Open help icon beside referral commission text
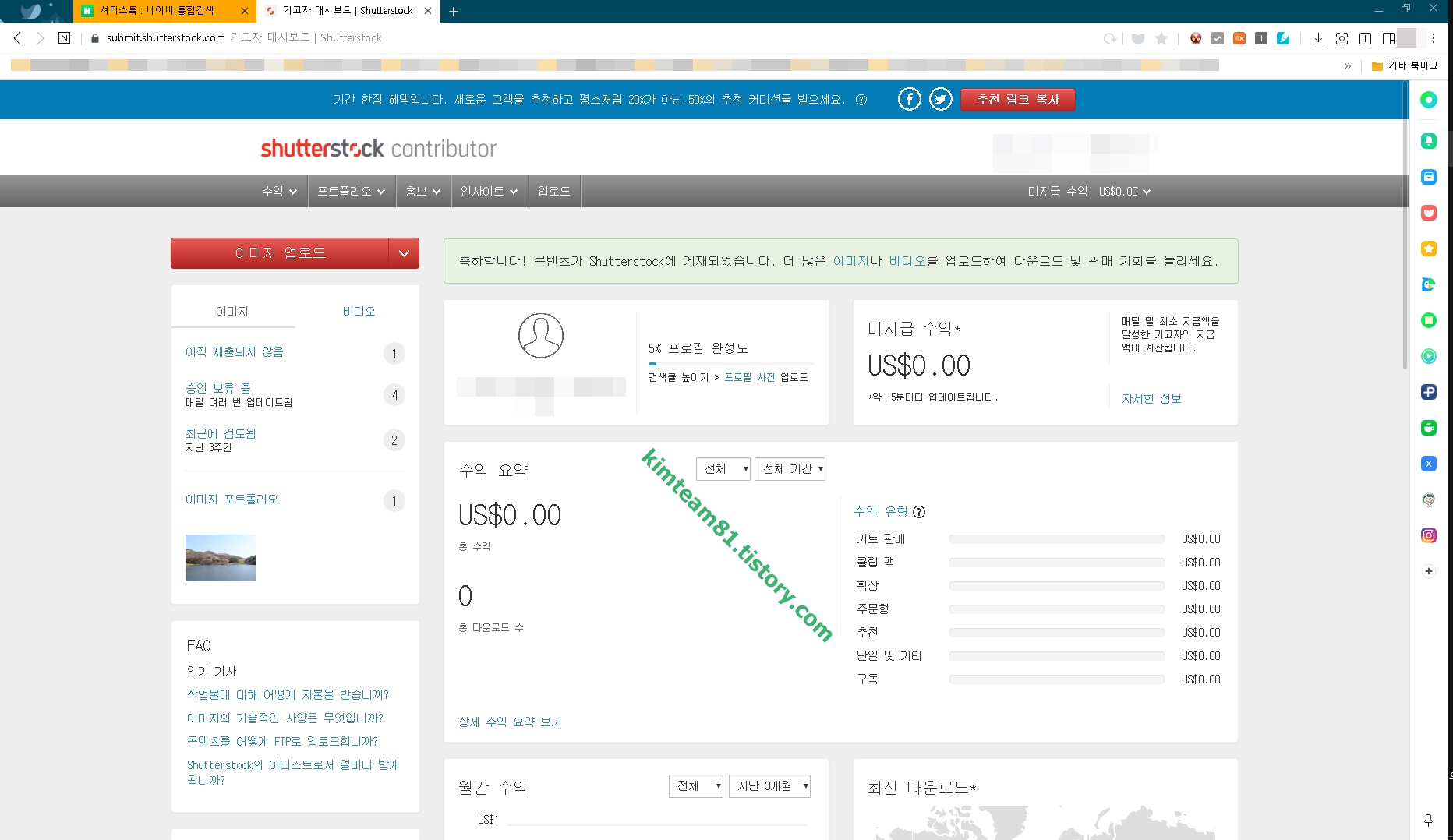 (x=861, y=100)
